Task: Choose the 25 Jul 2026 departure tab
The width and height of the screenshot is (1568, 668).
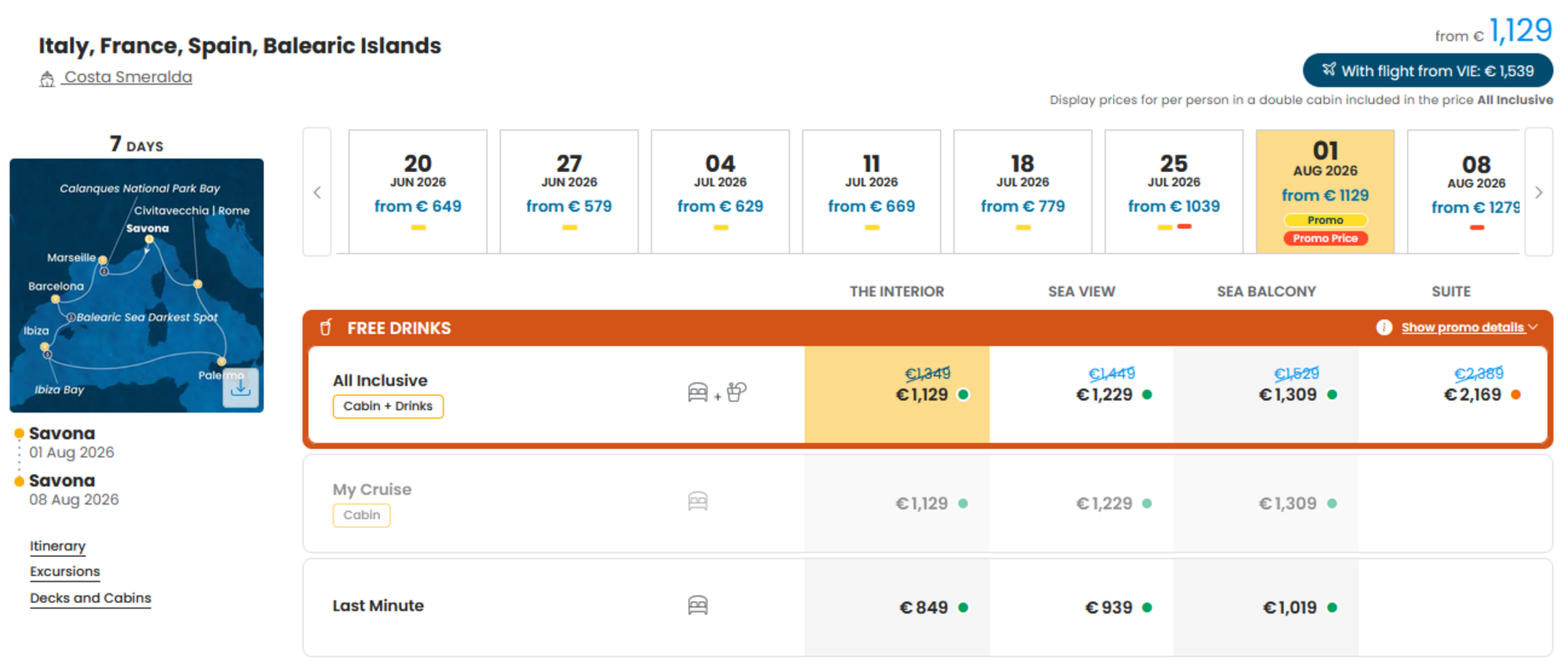Action: coord(1174,191)
